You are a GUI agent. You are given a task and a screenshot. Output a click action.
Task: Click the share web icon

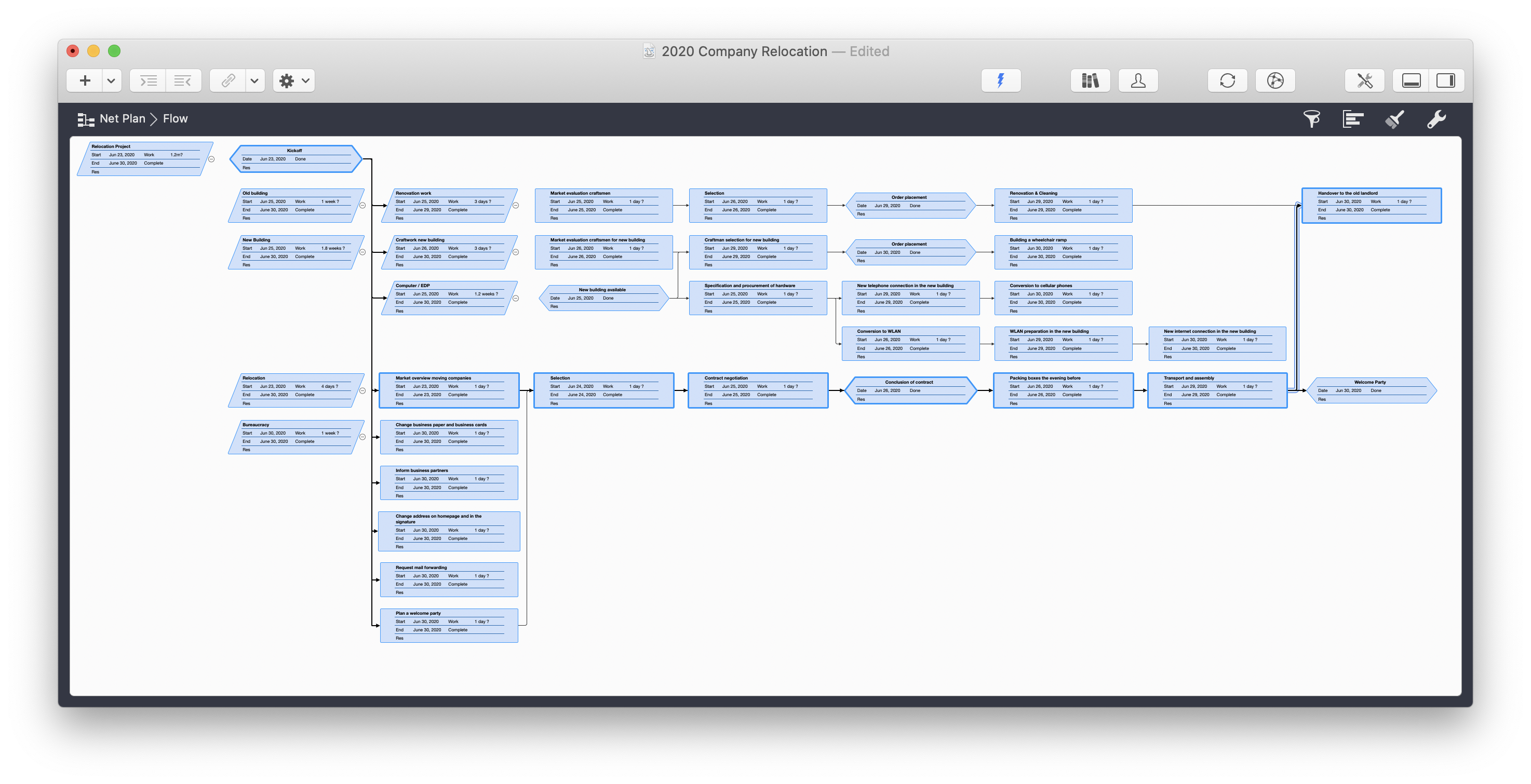click(x=1275, y=81)
